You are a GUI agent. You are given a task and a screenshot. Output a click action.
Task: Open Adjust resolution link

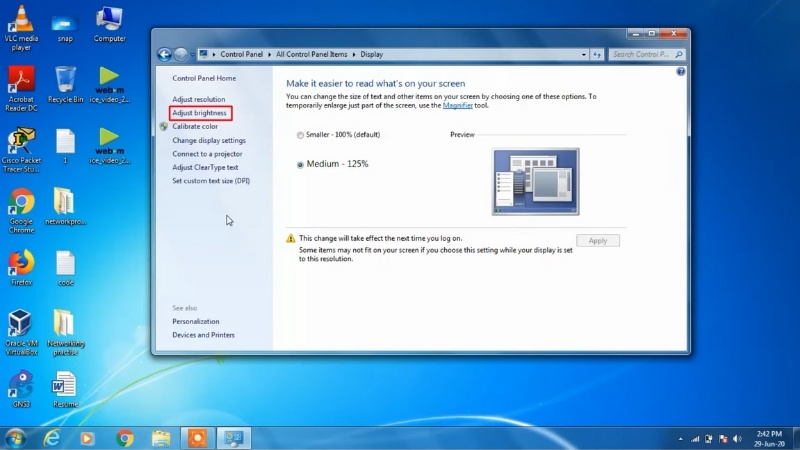pos(198,99)
